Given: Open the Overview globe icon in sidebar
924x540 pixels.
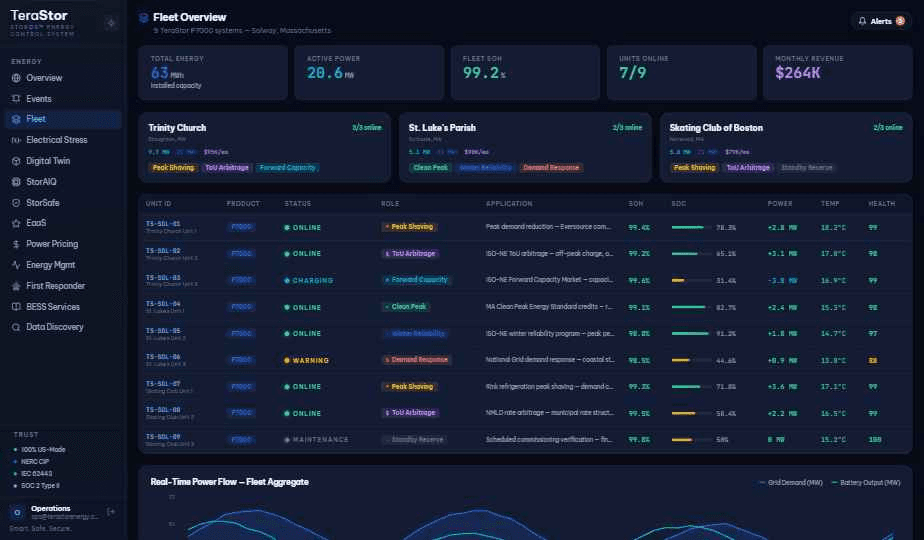Looking at the screenshot, I should (16, 78).
